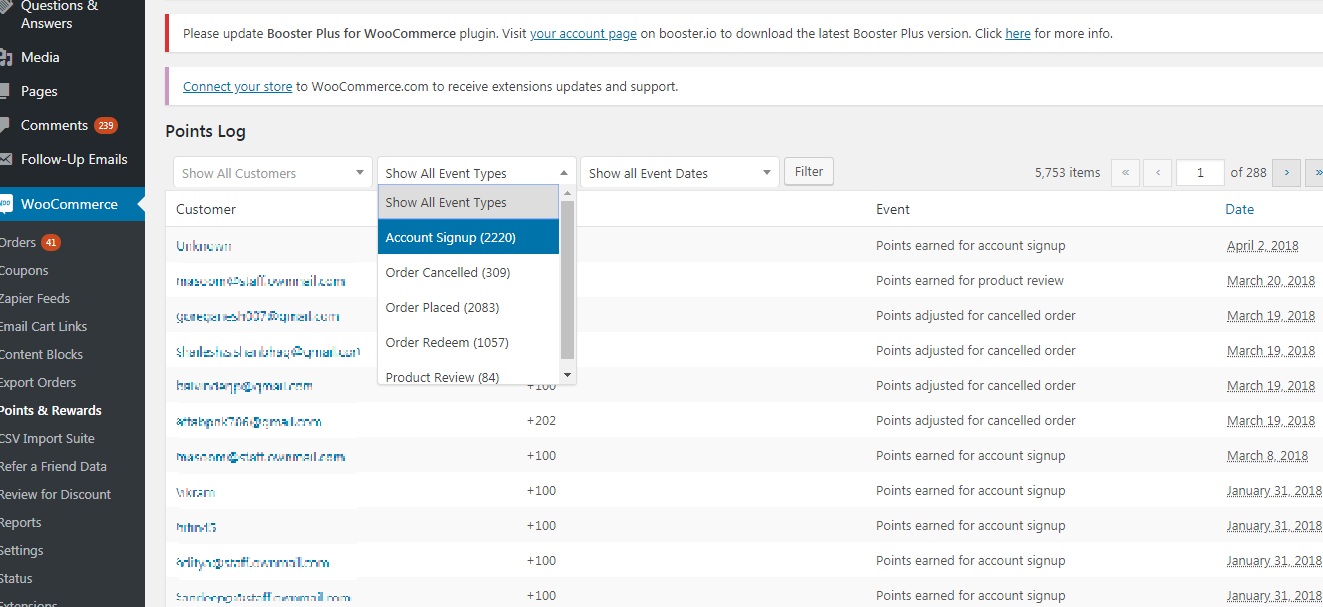This screenshot has width=1323, height=607.
Task: Open the Show all Event Dates dropdown
Action: (680, 173)
